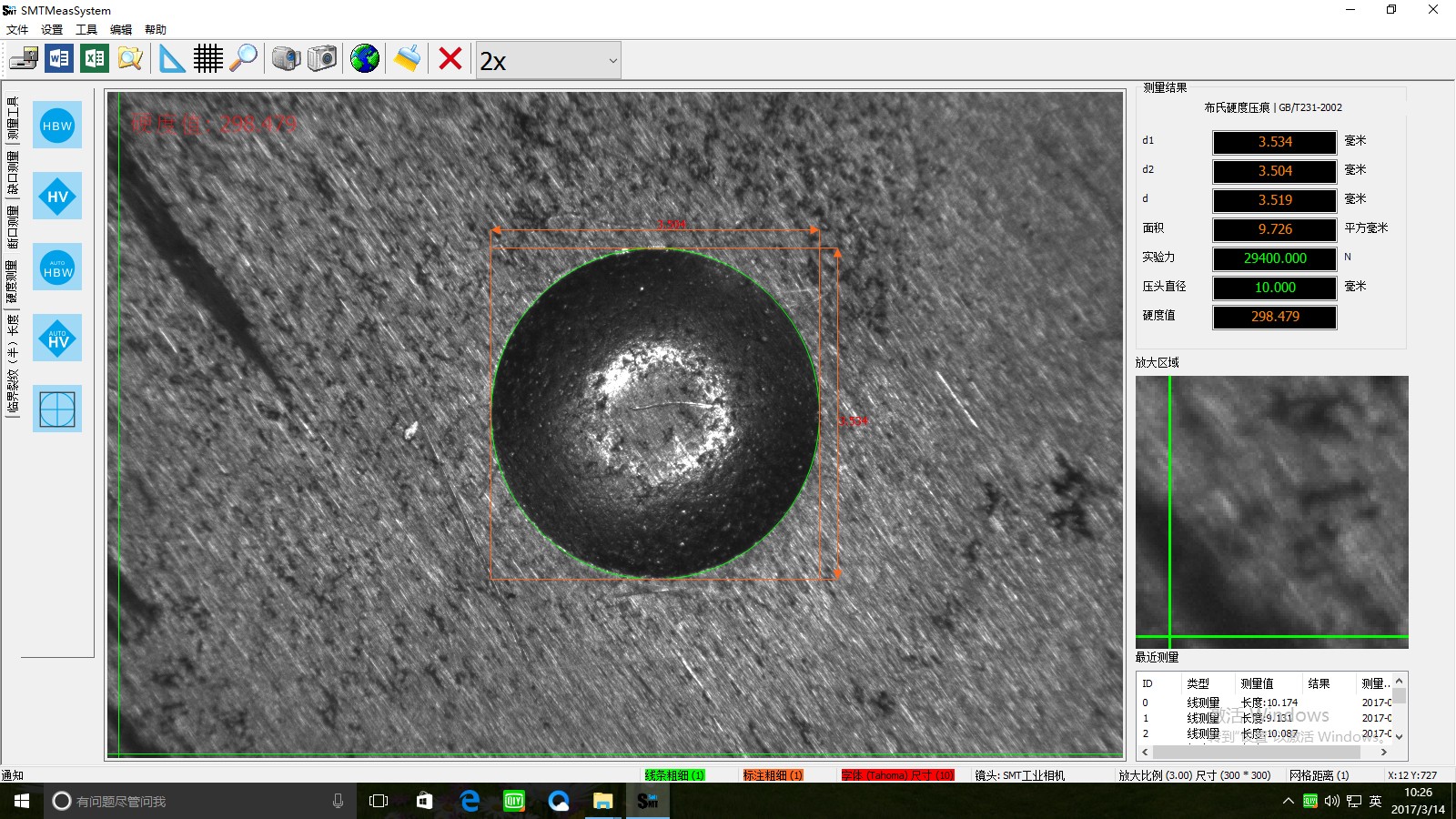Click the list scroll-up arrow

[1400, 681]
